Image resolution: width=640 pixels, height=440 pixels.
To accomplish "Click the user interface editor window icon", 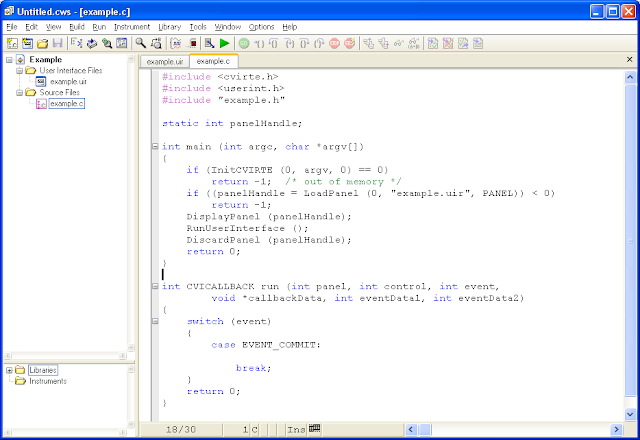I will tap(122, 43).
